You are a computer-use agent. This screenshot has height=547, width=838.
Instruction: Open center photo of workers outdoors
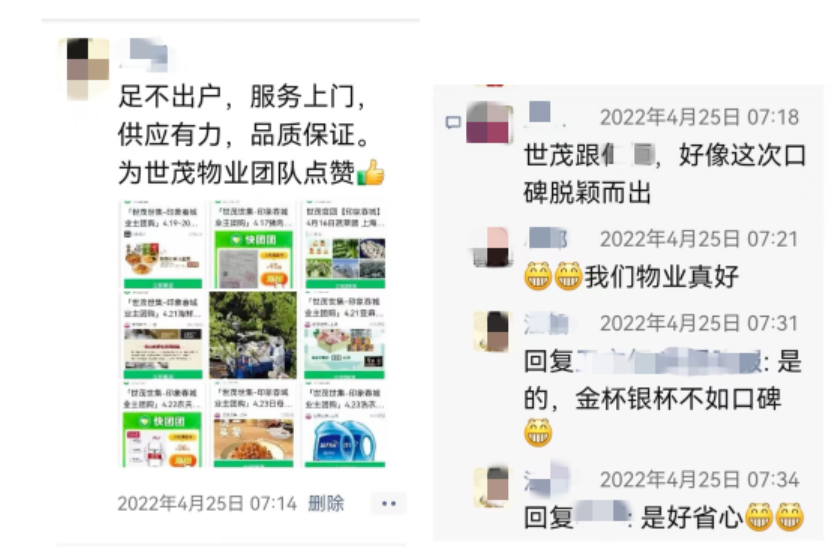253,335
